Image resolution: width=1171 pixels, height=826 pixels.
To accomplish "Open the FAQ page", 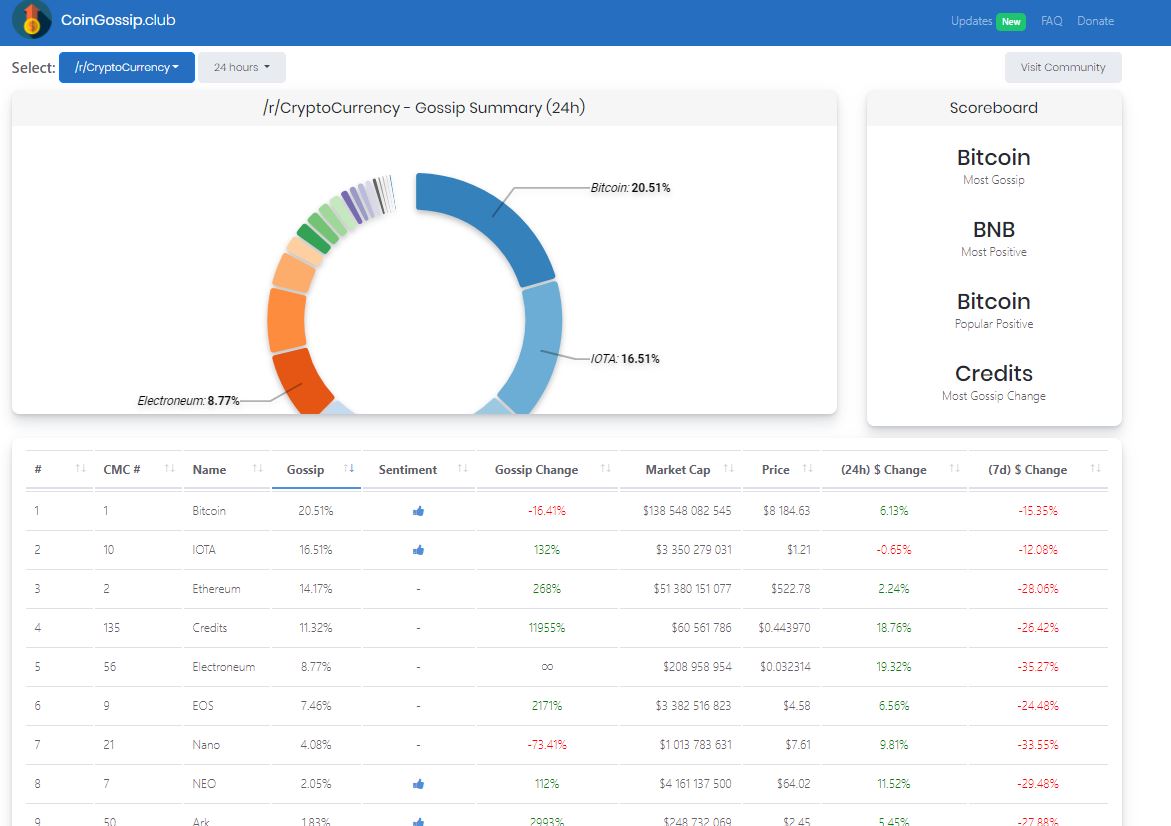I will point(1052,21).
